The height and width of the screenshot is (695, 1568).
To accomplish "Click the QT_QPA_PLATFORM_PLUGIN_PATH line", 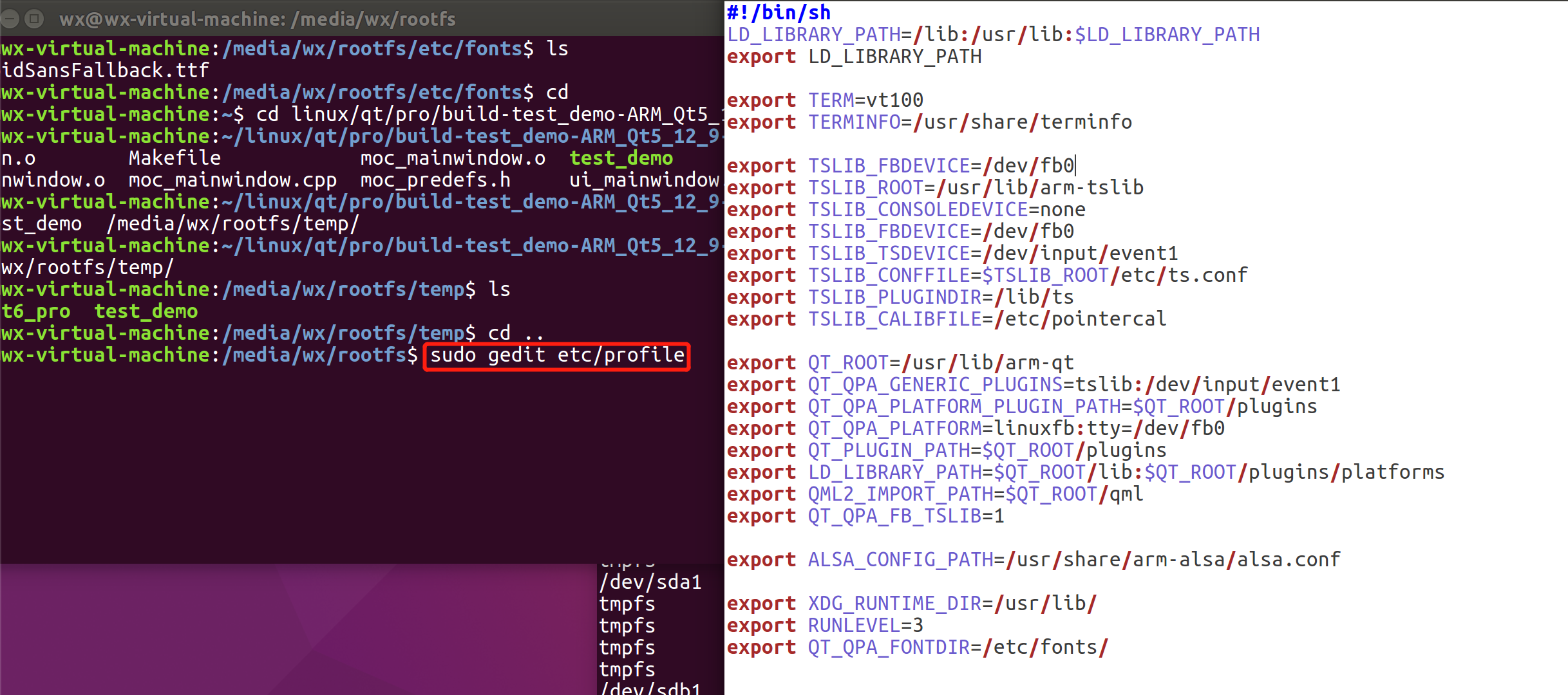I will click(x=1022, y=407).
